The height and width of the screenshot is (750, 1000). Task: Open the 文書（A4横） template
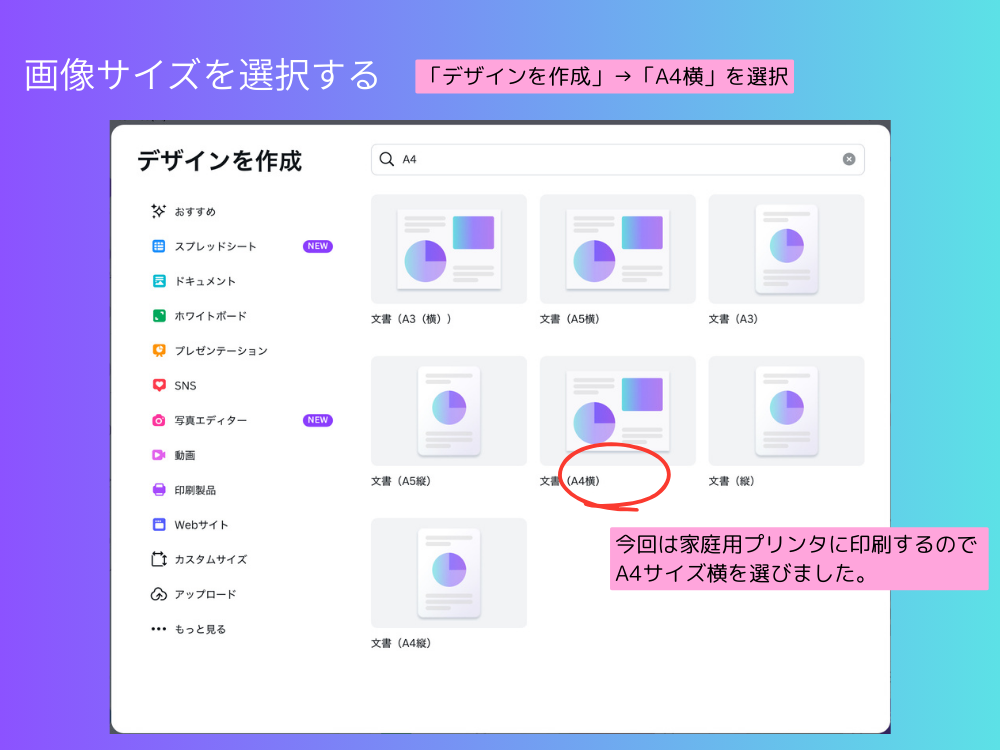pos(617,410)
